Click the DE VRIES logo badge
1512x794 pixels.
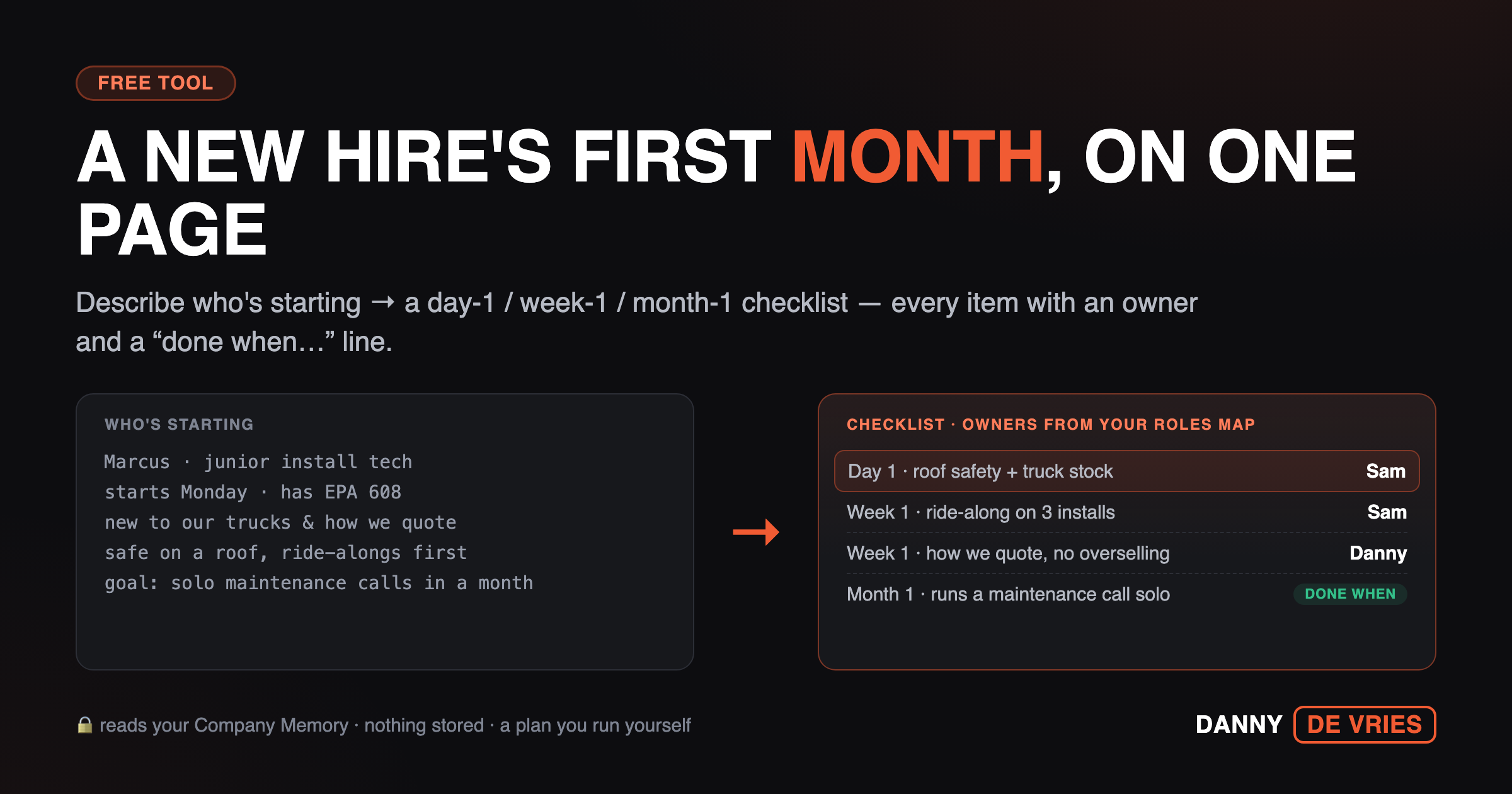point(1365,725)
